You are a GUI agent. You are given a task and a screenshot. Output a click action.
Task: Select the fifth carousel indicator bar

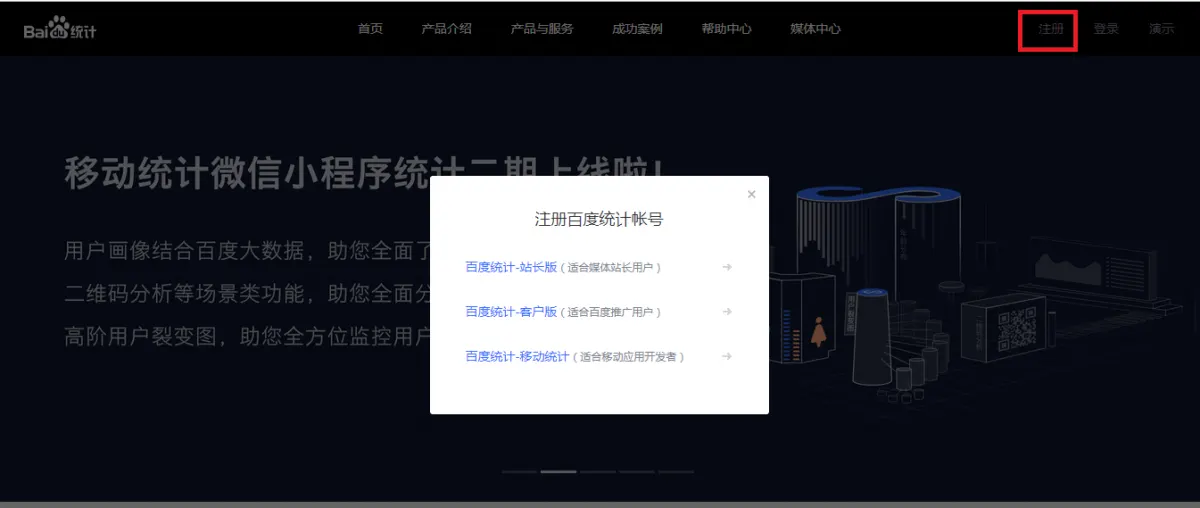click(x=676, y=471)
